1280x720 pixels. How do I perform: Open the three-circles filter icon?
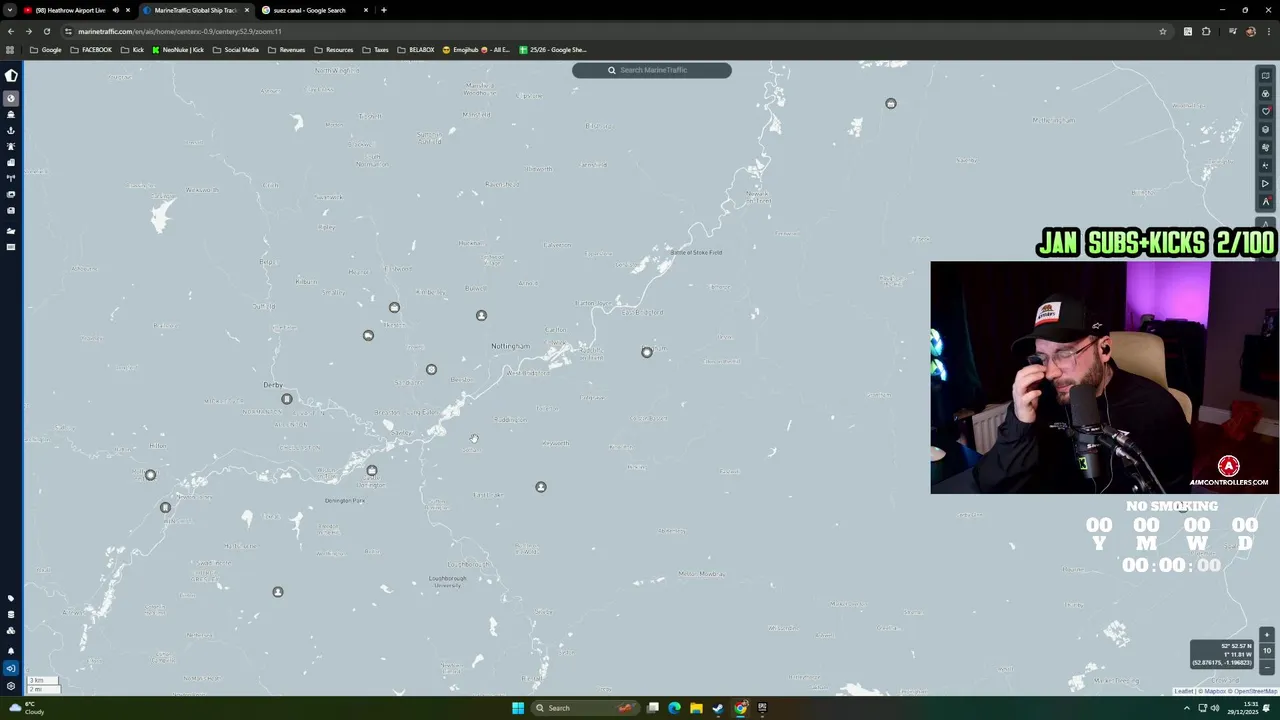pos(1265,94)
